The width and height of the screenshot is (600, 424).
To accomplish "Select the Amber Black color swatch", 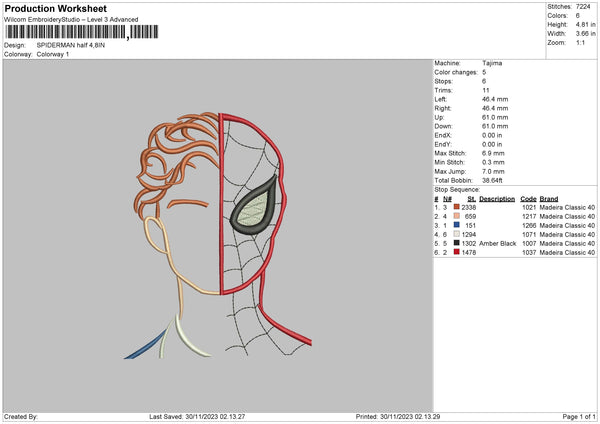I will [457, 243].
